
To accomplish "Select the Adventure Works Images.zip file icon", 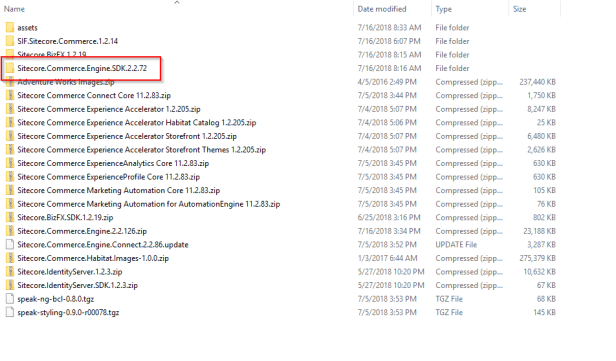I will 10,82.
